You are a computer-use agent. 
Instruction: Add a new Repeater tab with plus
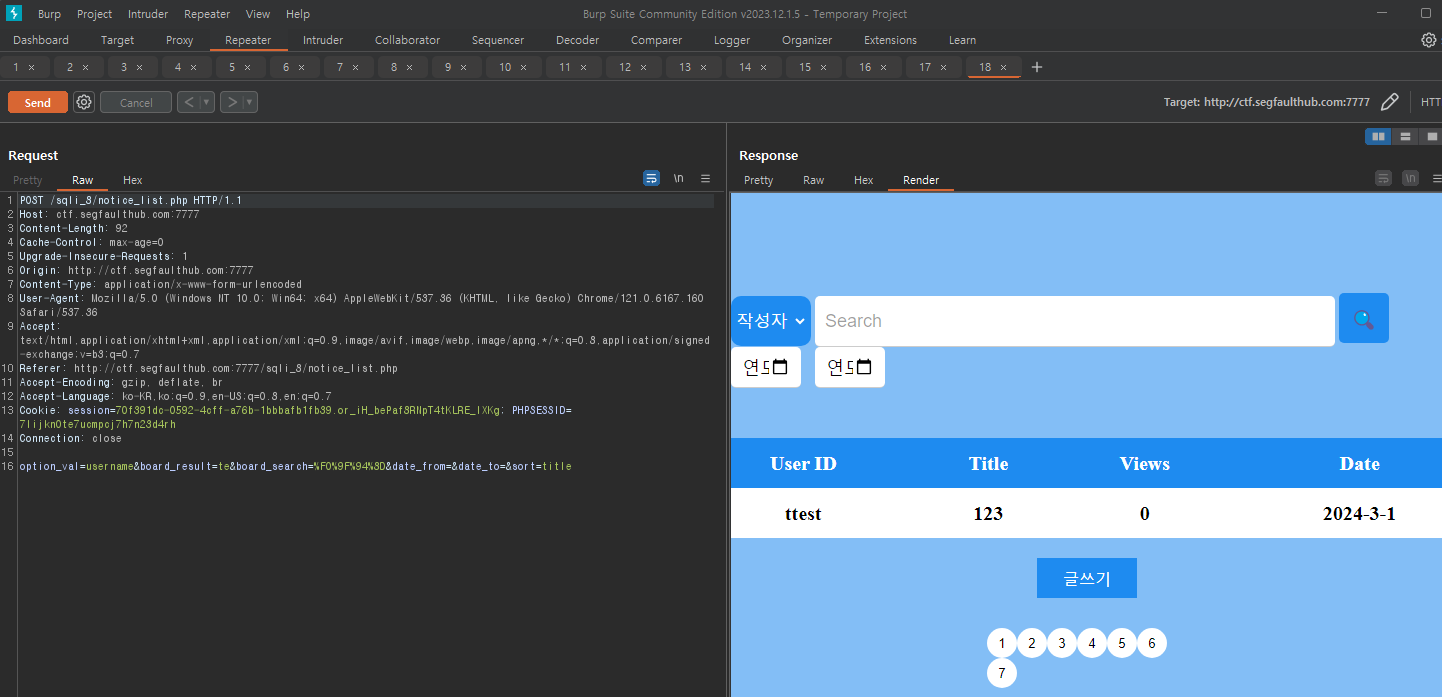tap(1037, 67)
